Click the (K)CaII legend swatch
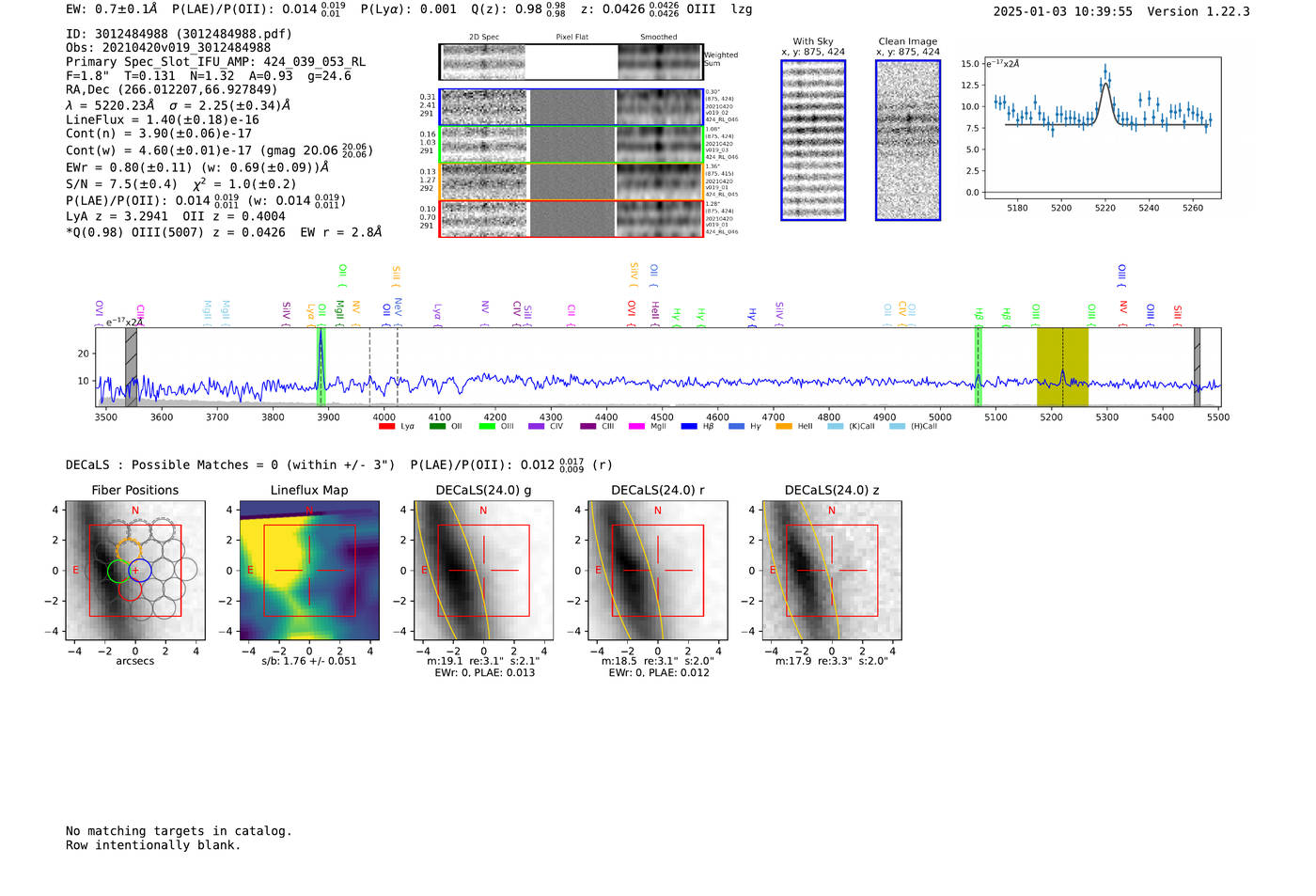The width and height of the screenshot is (1316, 896). pos(836,426)
